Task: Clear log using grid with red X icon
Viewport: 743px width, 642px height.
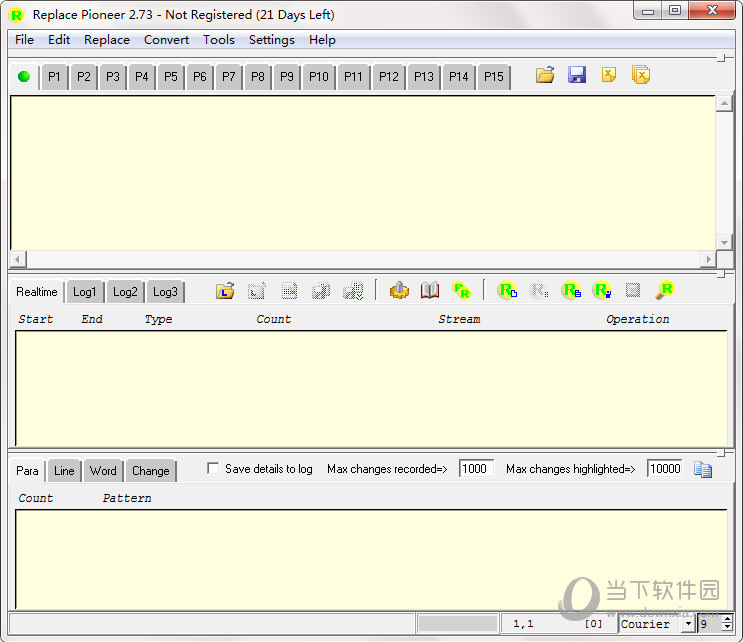Action: 289,290
